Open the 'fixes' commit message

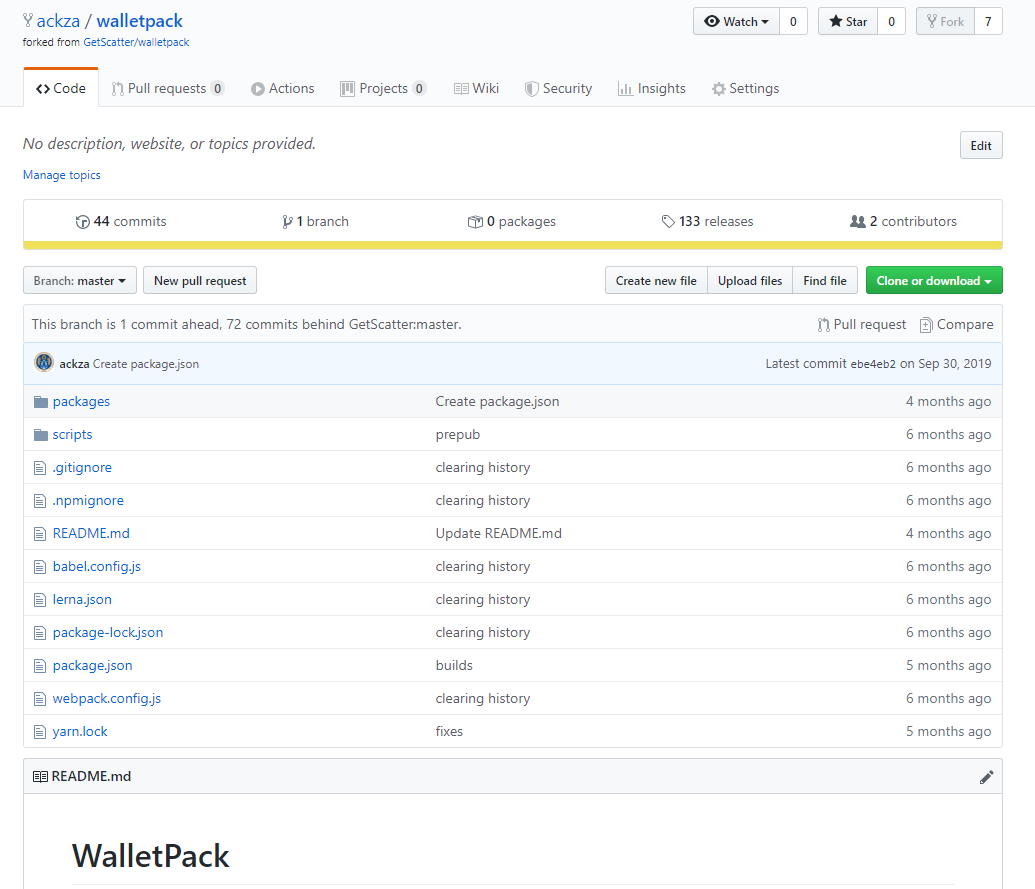449,731
